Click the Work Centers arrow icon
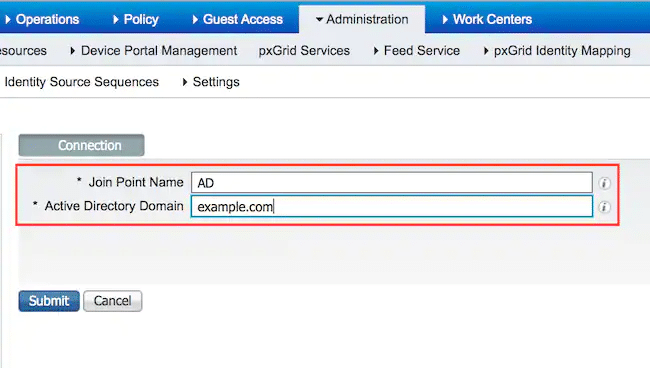Image resolution: width=650 pixels, height=368 pixels. (445, 19)
